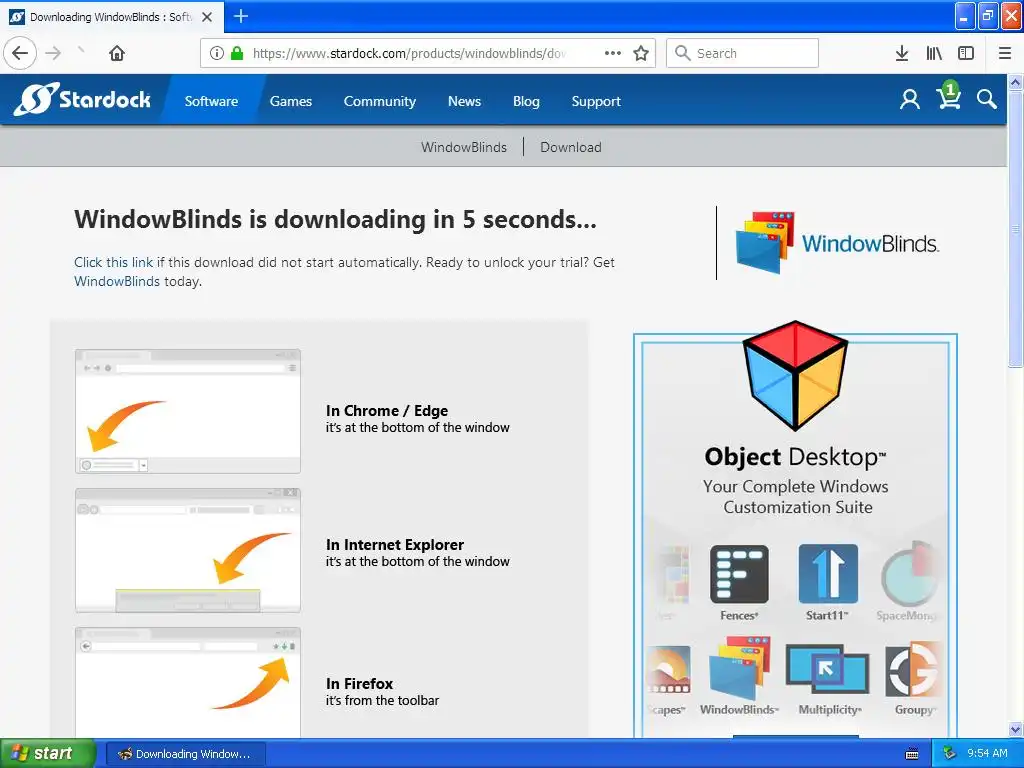Open the Support menu
Screen dimensions: 1024x768
(596, 101)
